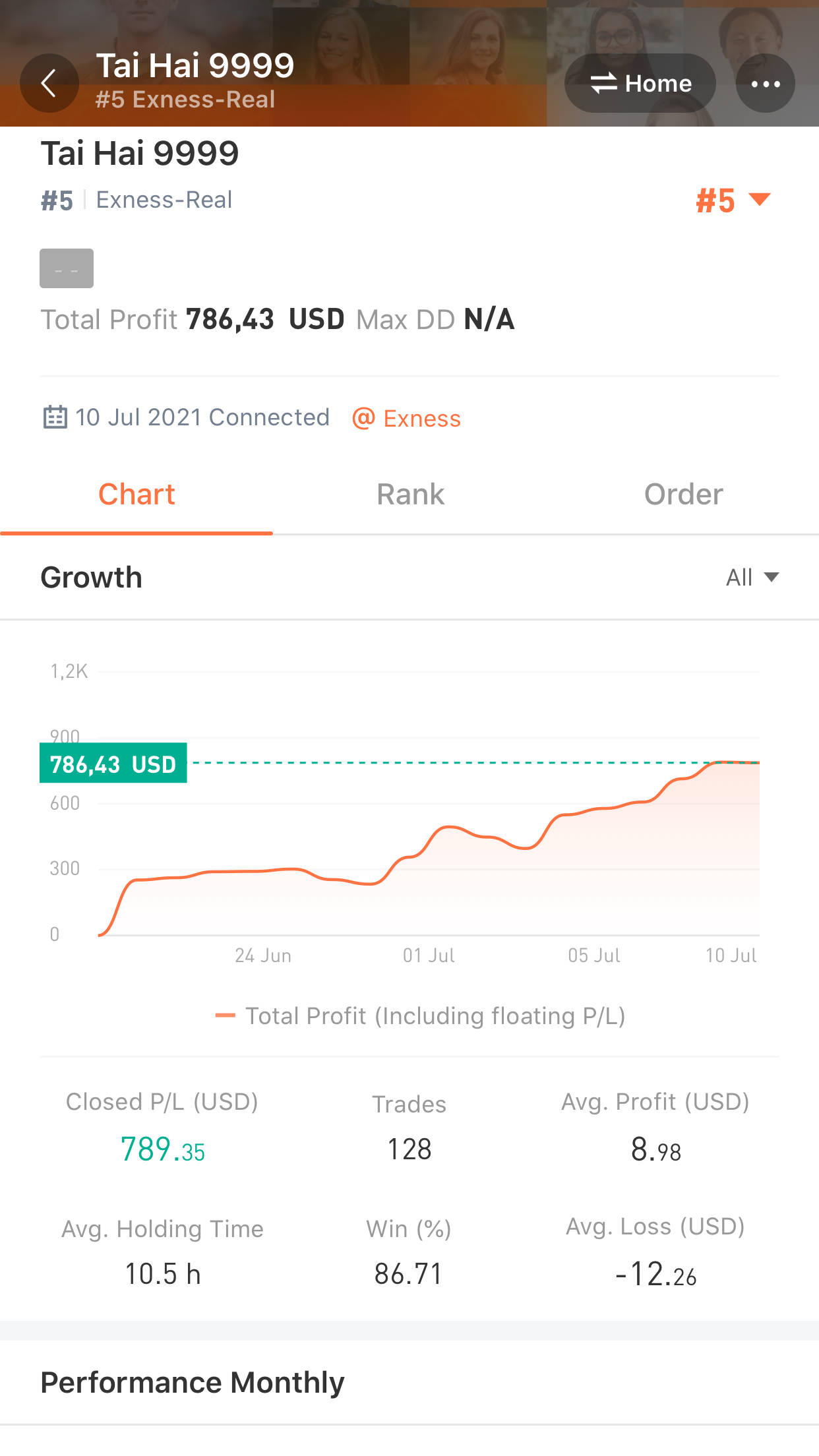The image size is (819, 1456).
Task: Click the calendar icon beside connection date
Action: pos(55,417)
